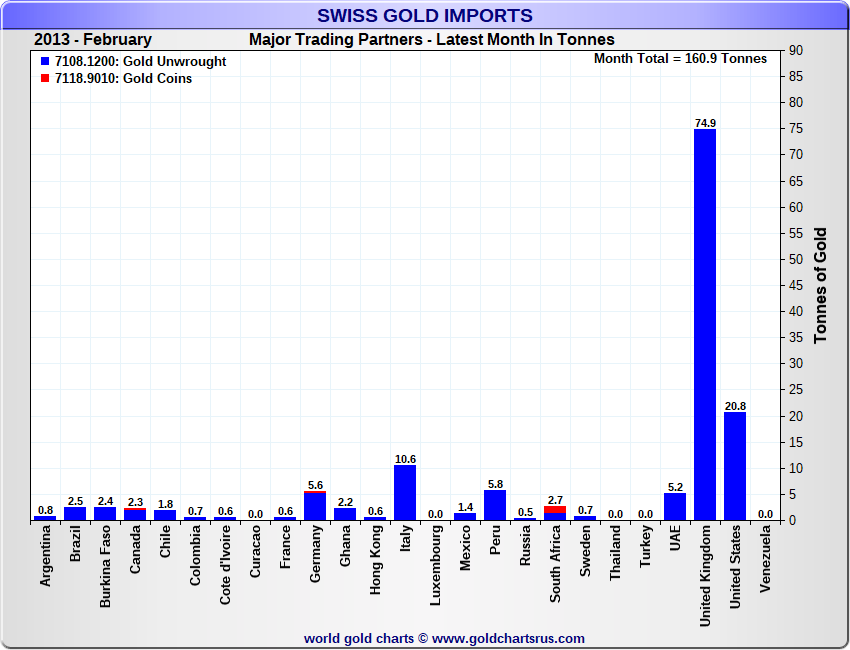850x650 pixels.
Task: Click the Peru bar
Action: (495, 505)
